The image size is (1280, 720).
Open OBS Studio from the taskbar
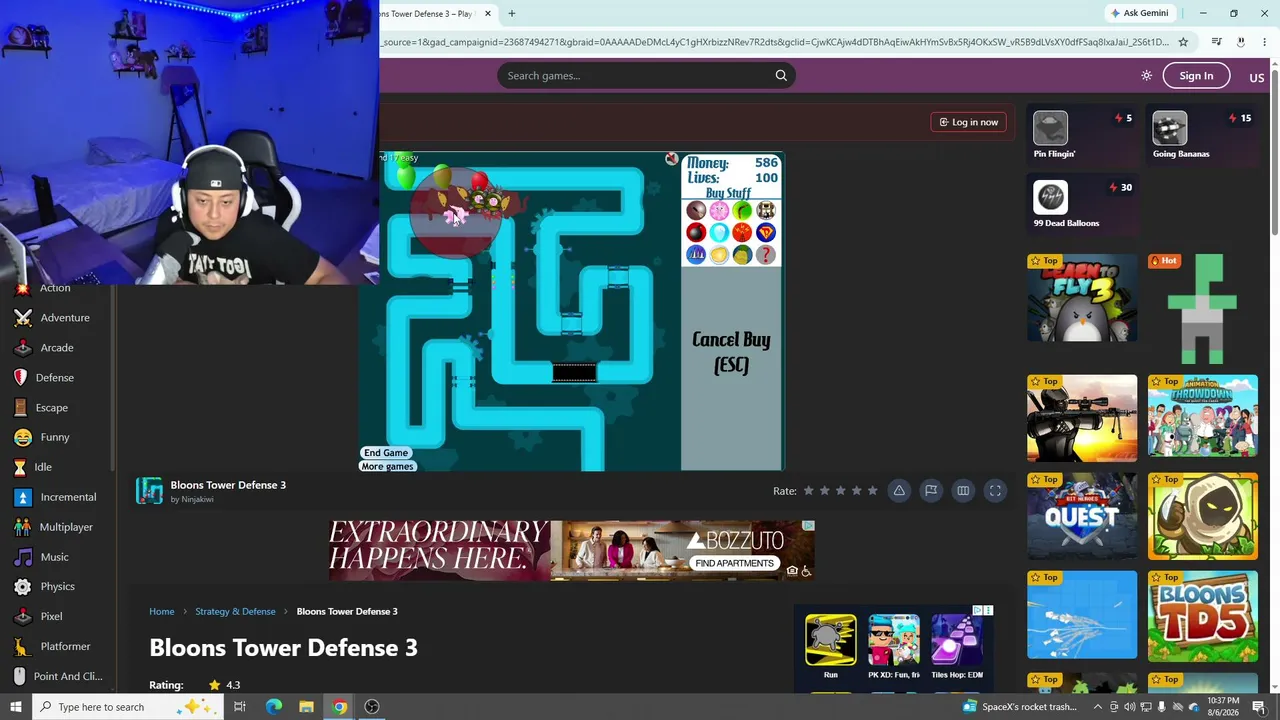click(372, 707)
